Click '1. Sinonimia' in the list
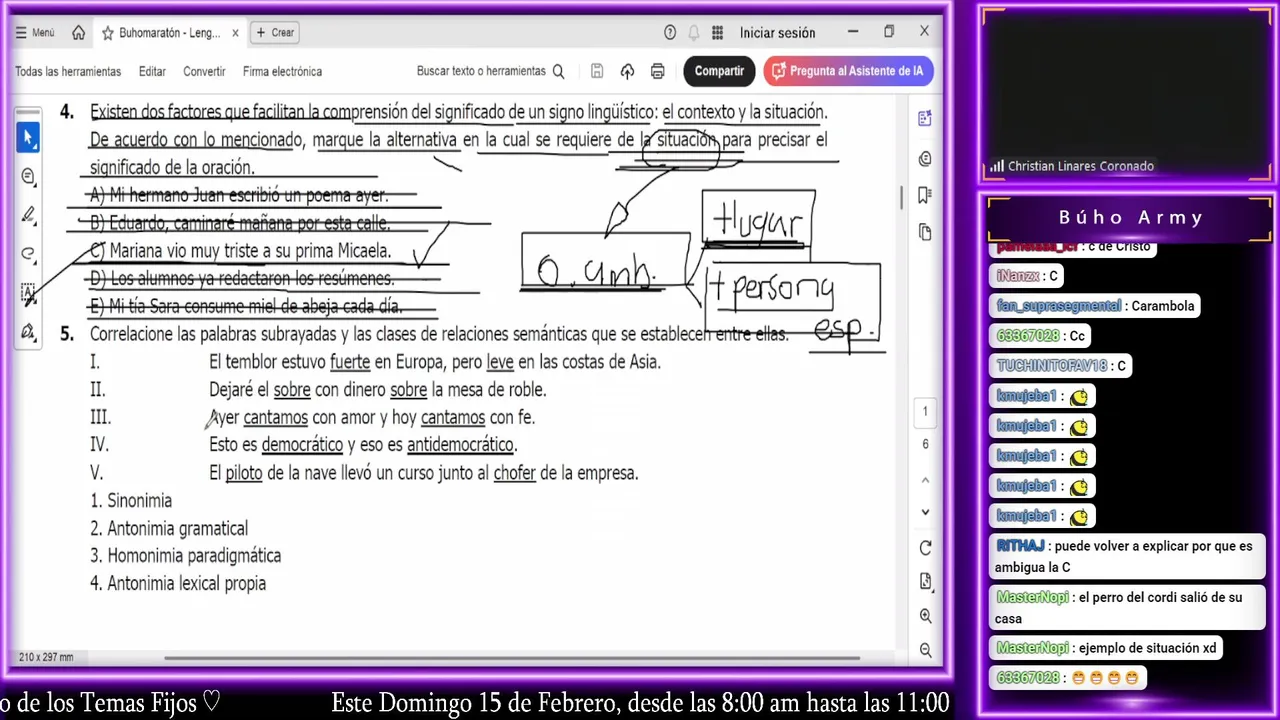1280x720 pixels. (x=131, y=501)
